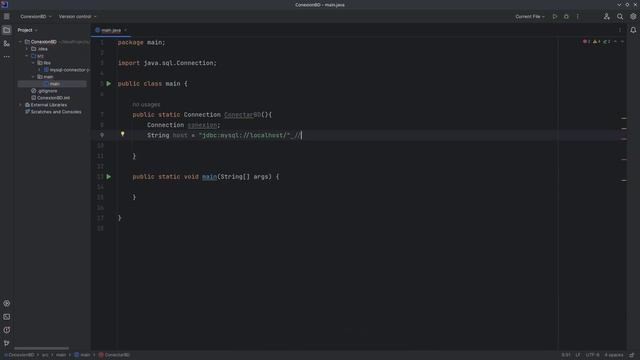Toggle read-only lock in status bar
Screen dimensions: 640x360
point(632,355)
